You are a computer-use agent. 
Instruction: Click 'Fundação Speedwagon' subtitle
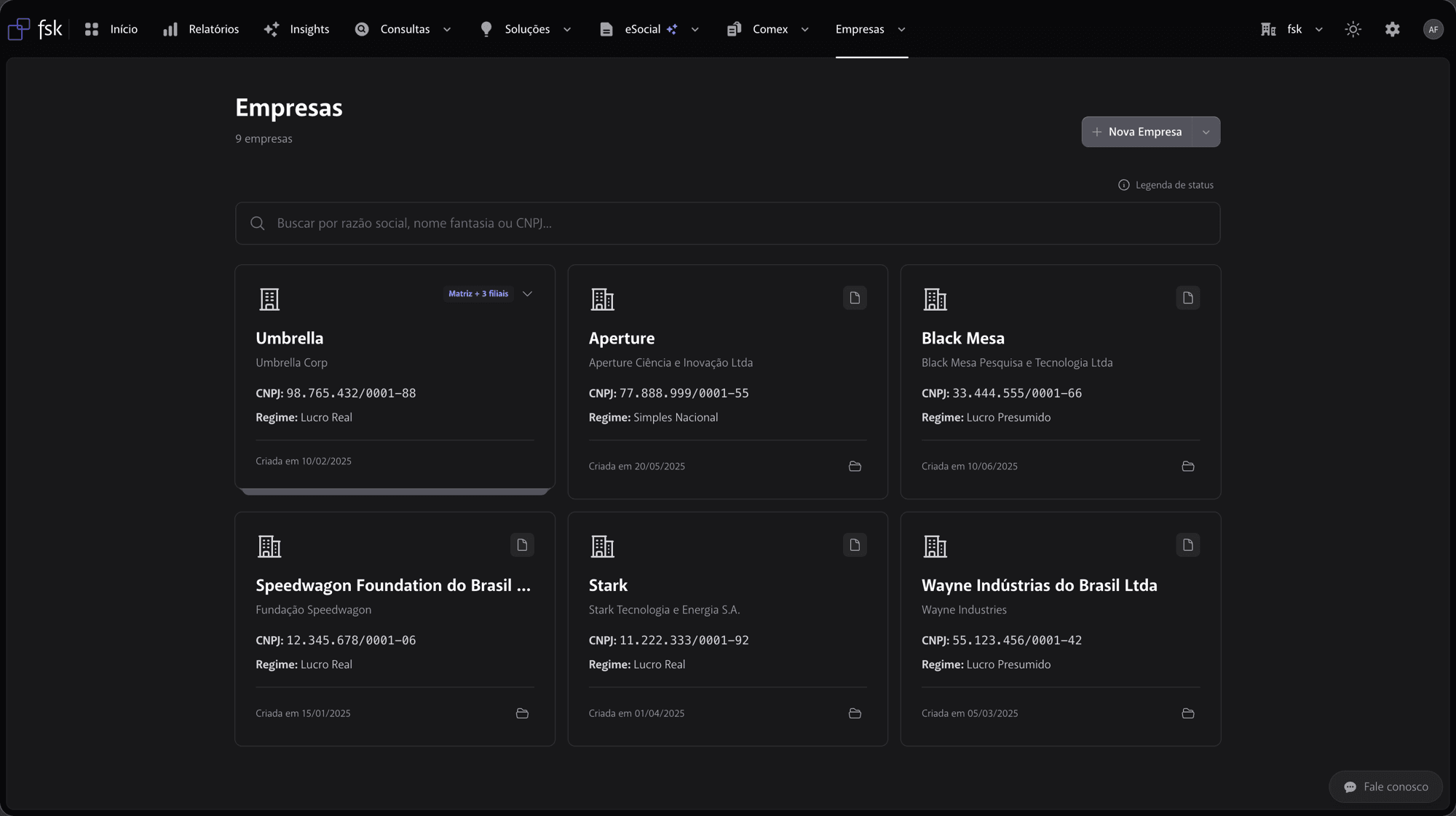313,610
